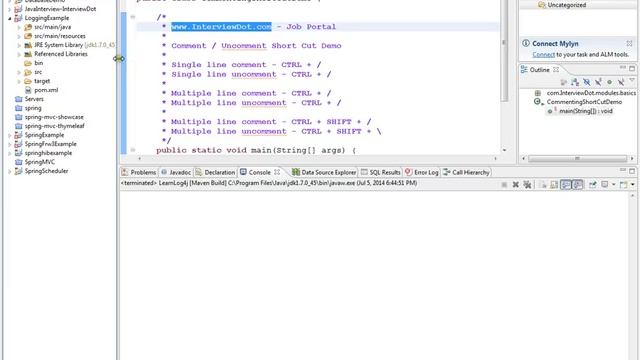The height and width of the screenshot is (360, 640).
Task: Click Terminate button in Console toolbar
Action: tap(504, 184)
